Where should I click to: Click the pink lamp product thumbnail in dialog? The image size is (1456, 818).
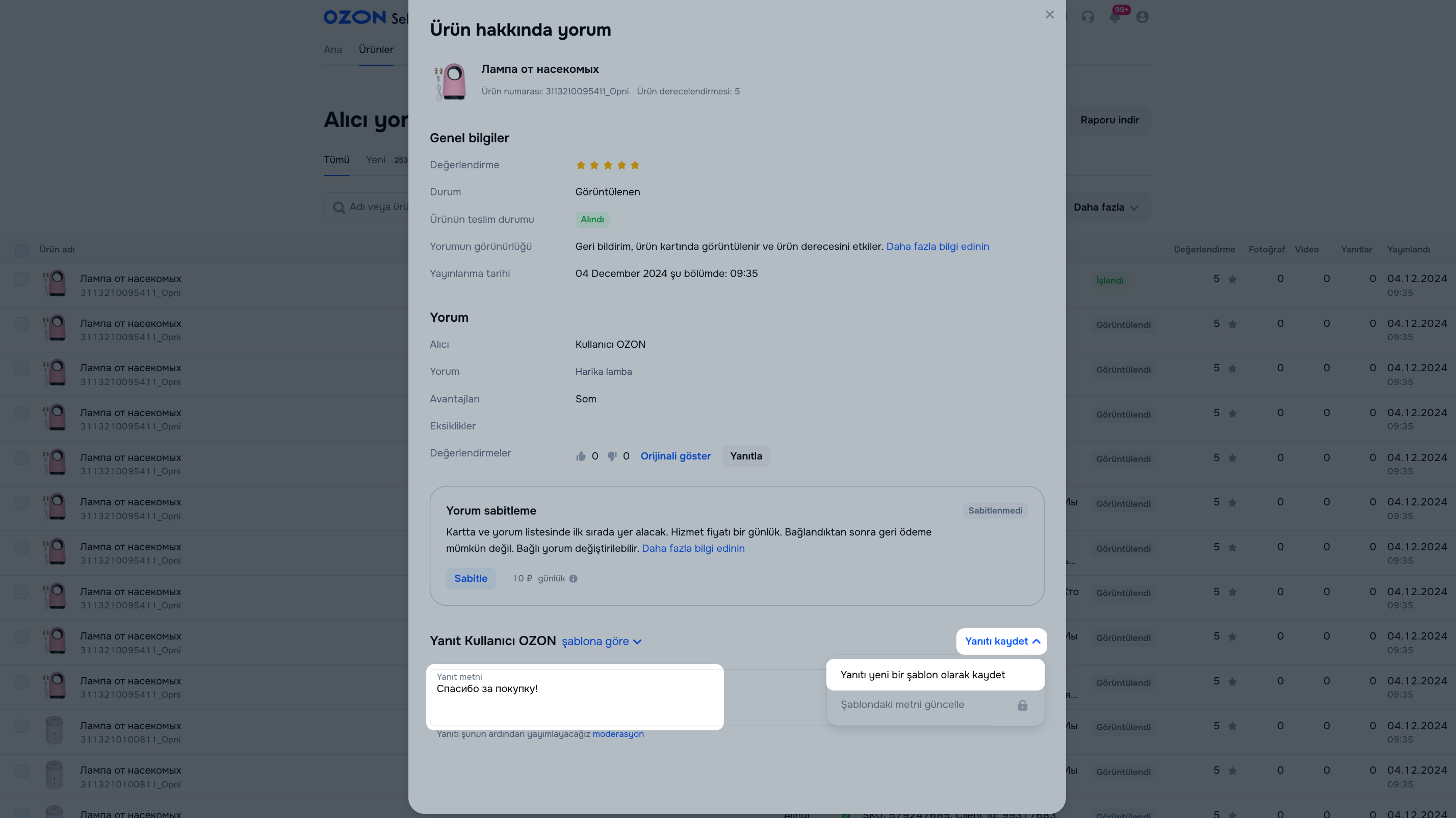tap(451, 82)
